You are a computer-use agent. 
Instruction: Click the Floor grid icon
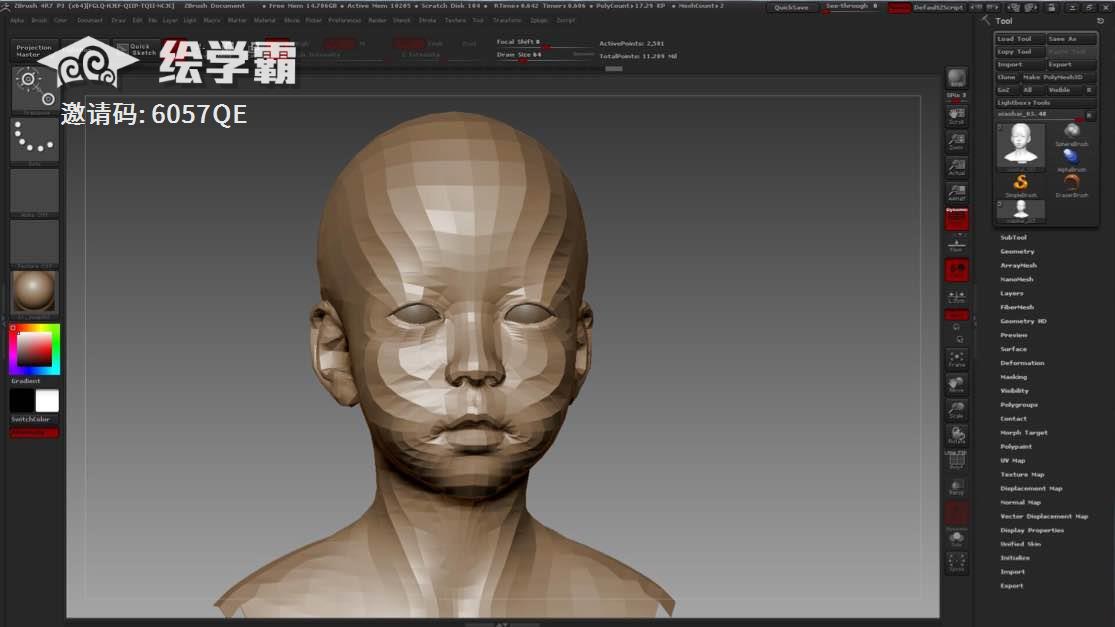click(x=956, y=245)
